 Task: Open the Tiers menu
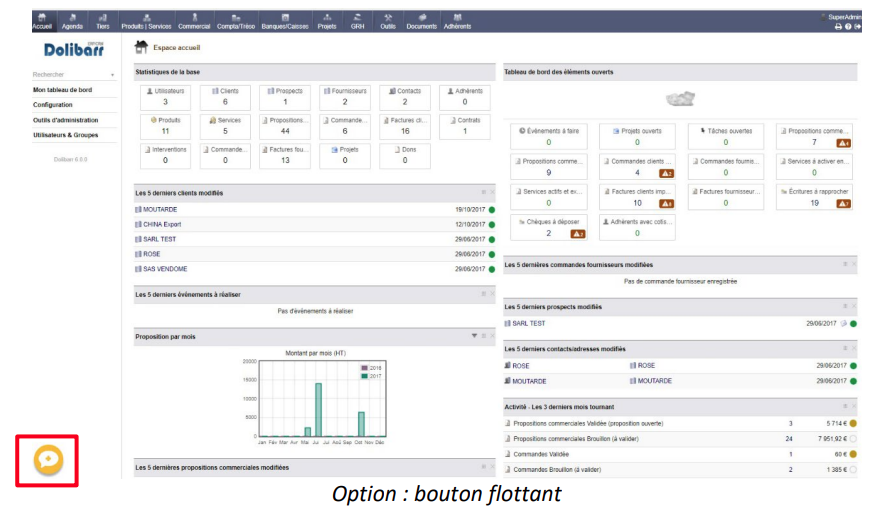102,21
